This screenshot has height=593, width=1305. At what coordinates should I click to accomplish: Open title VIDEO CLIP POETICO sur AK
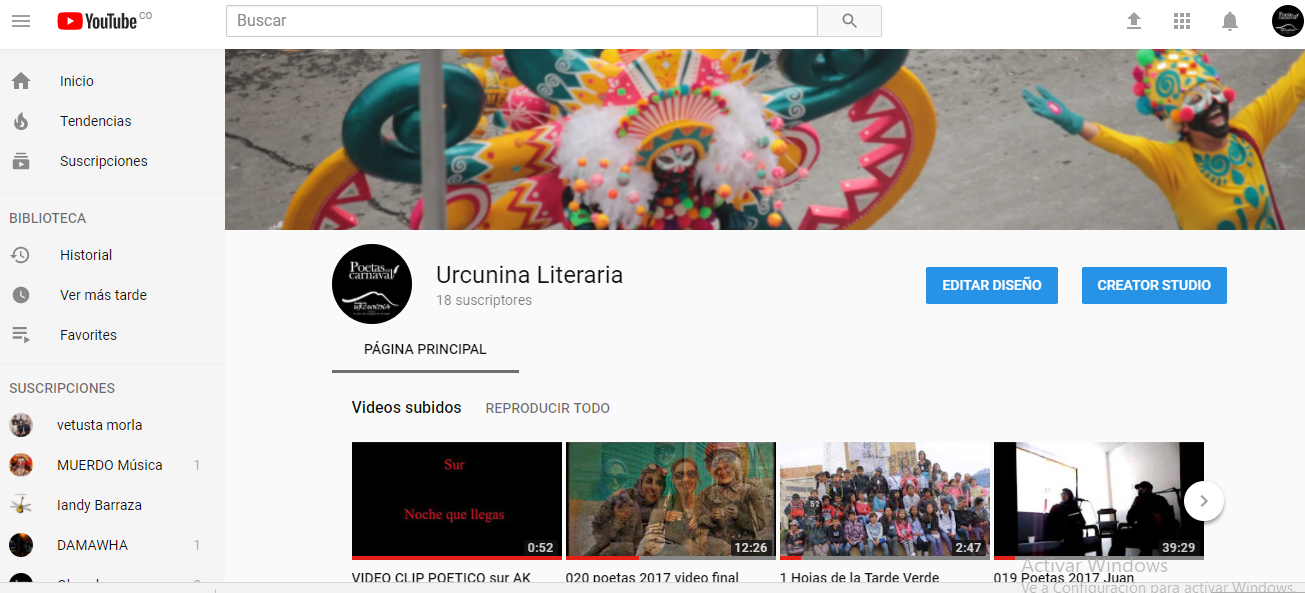[x=441, y=577]
